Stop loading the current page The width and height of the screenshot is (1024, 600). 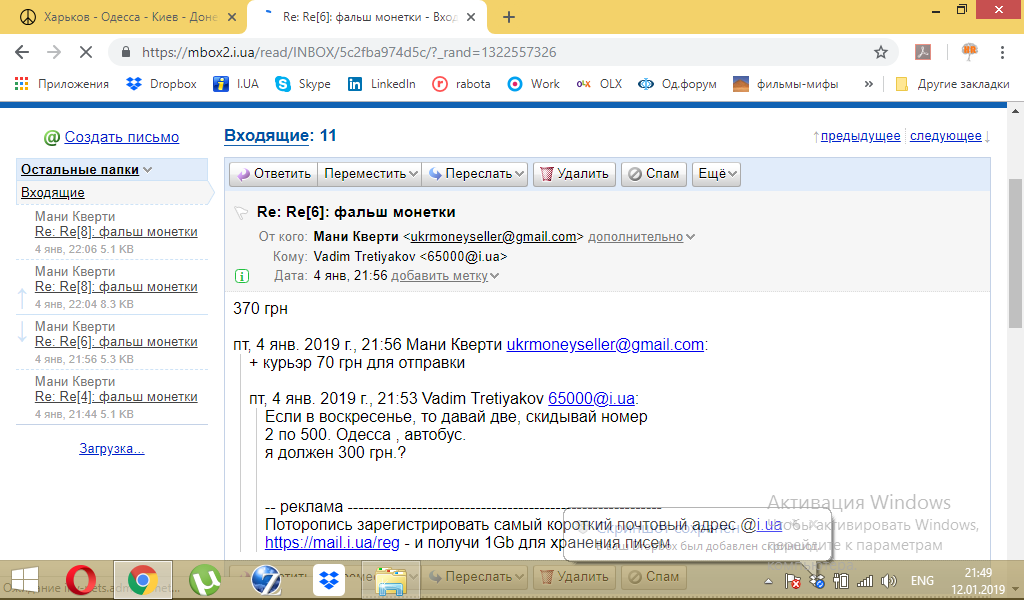click(86, 52)
